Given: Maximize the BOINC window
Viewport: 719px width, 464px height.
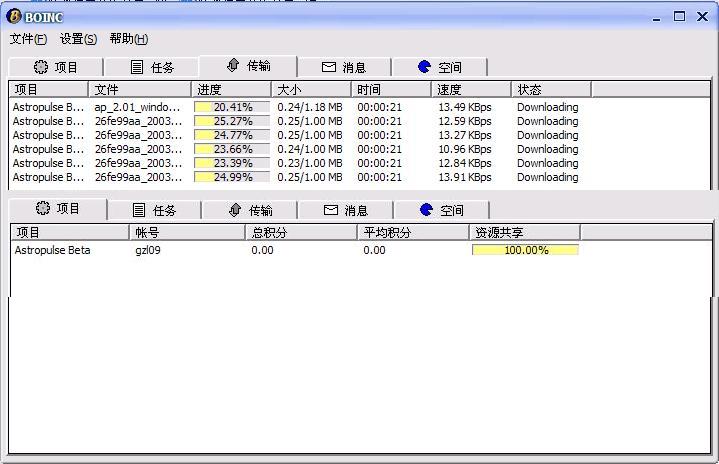Looking at the screenshot, I should point(680,17).
